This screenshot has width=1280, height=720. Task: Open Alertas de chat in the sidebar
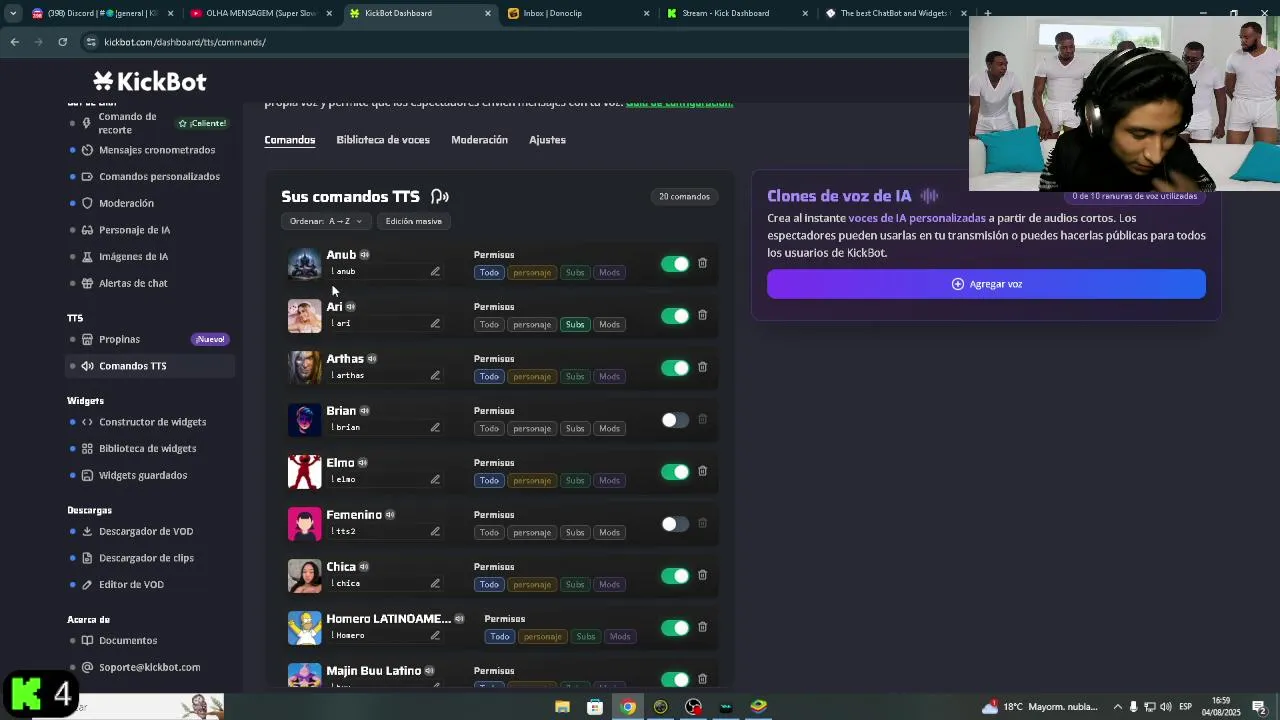coord(133,283)
